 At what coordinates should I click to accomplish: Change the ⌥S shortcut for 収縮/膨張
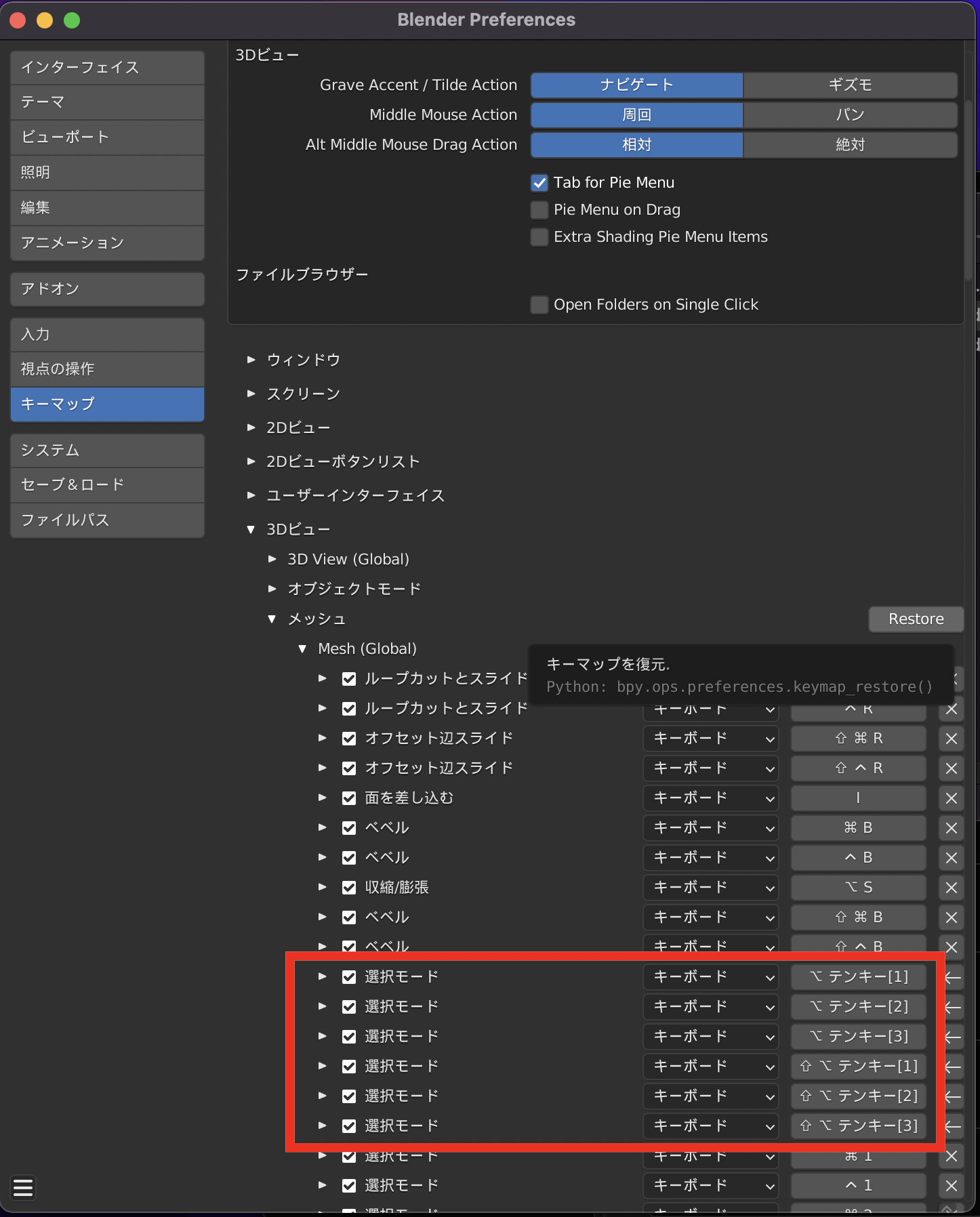tap(858, 888)
